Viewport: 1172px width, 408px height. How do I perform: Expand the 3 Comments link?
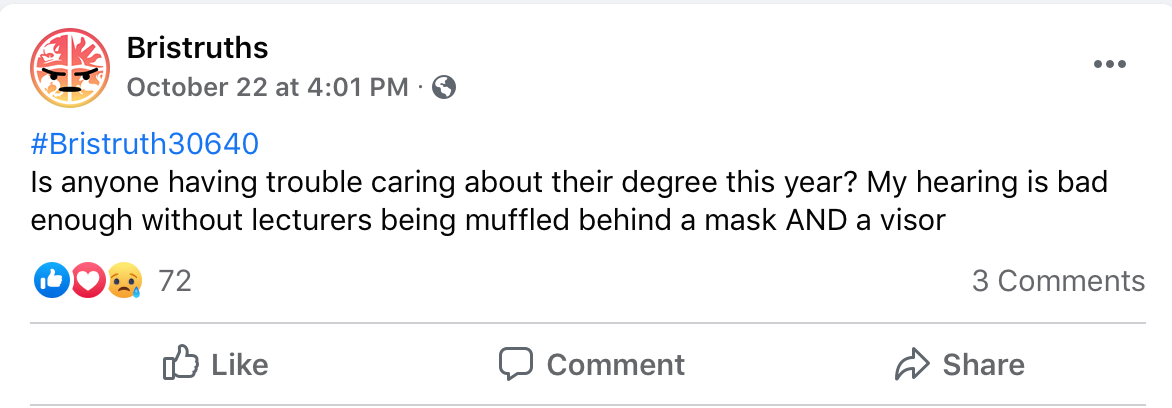coord(1058,281)
